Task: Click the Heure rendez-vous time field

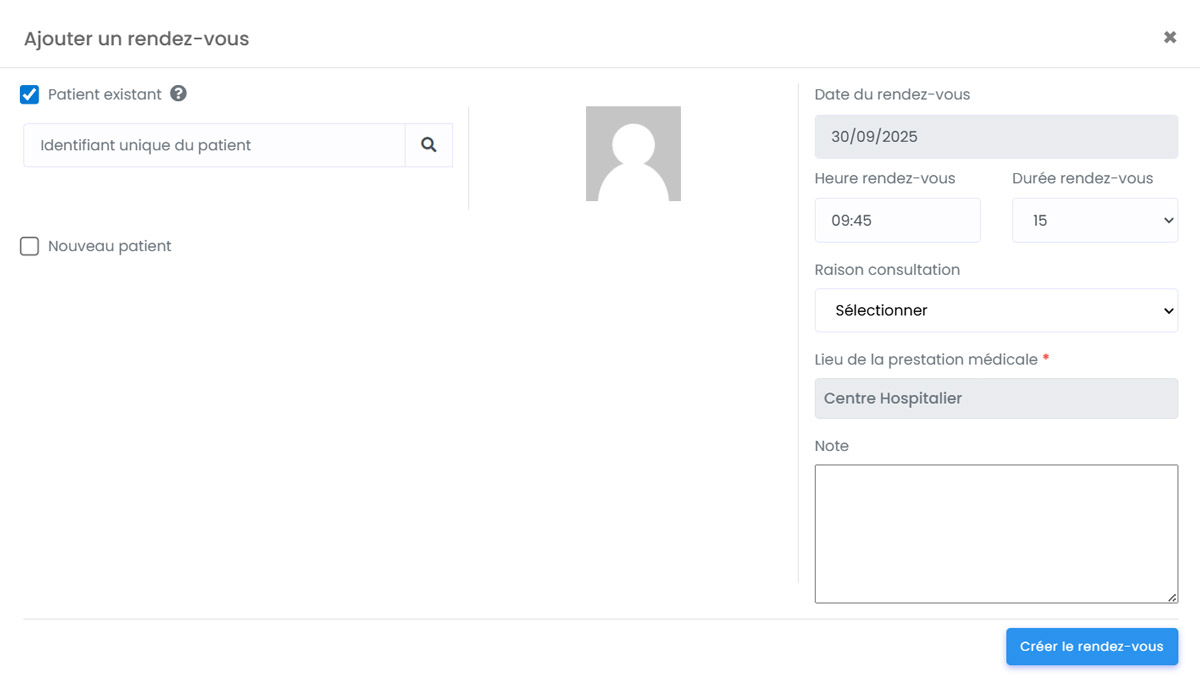Action: coord(897,220)
